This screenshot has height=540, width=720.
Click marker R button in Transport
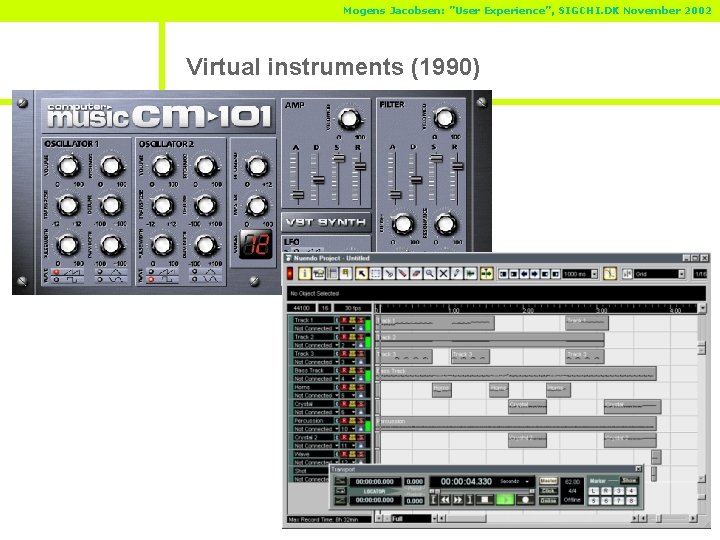(606, 491)
